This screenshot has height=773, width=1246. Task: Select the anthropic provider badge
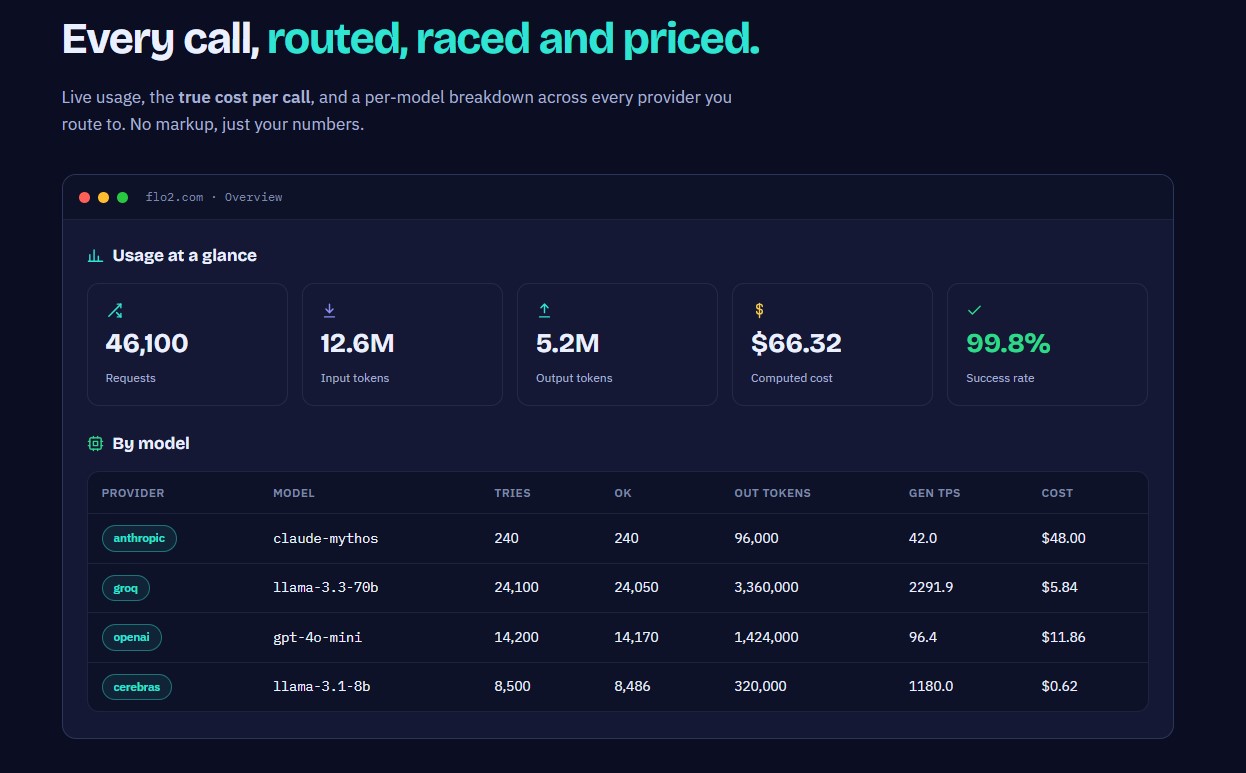139,538
